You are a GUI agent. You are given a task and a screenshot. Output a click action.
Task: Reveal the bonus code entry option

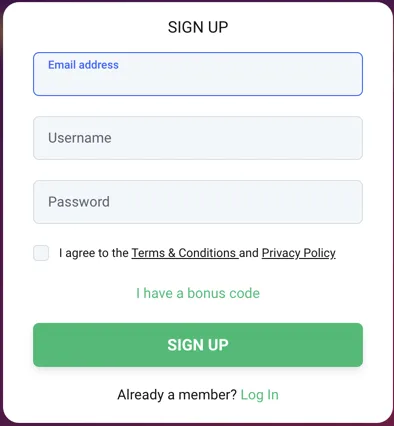pyautogui.click(x=198, y=293)
